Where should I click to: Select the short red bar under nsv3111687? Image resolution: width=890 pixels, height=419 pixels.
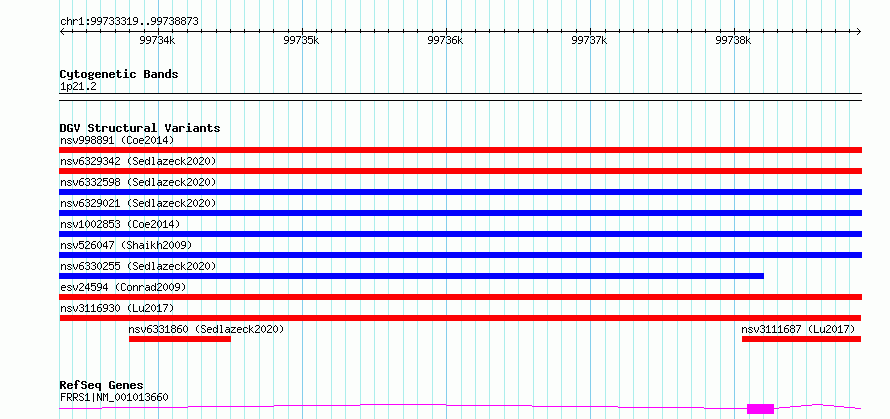(x=801, y=339)
